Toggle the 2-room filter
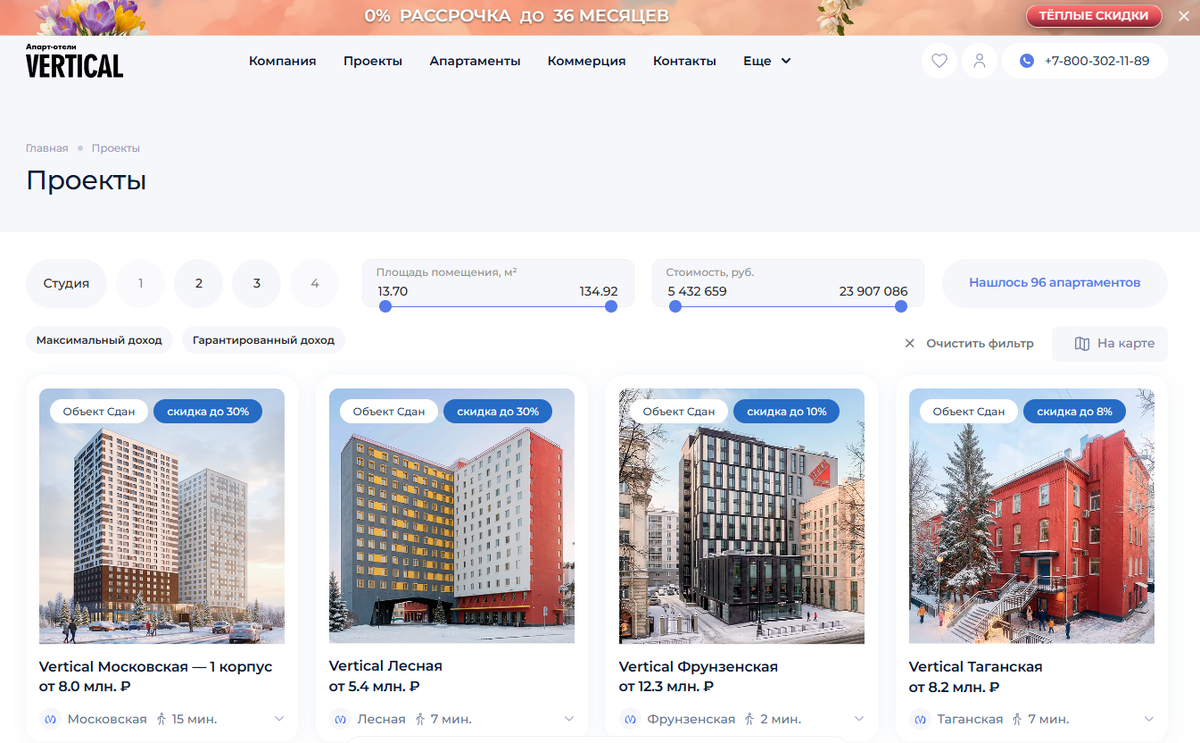This screenshot has width=1200, height=743. [x=198, y=283]
